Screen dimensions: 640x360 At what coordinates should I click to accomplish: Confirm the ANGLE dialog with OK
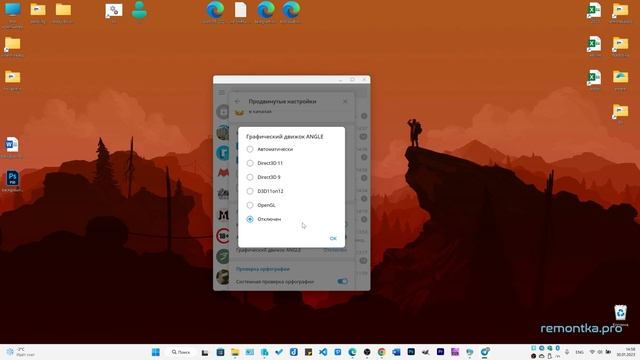(x=333, y=238)
